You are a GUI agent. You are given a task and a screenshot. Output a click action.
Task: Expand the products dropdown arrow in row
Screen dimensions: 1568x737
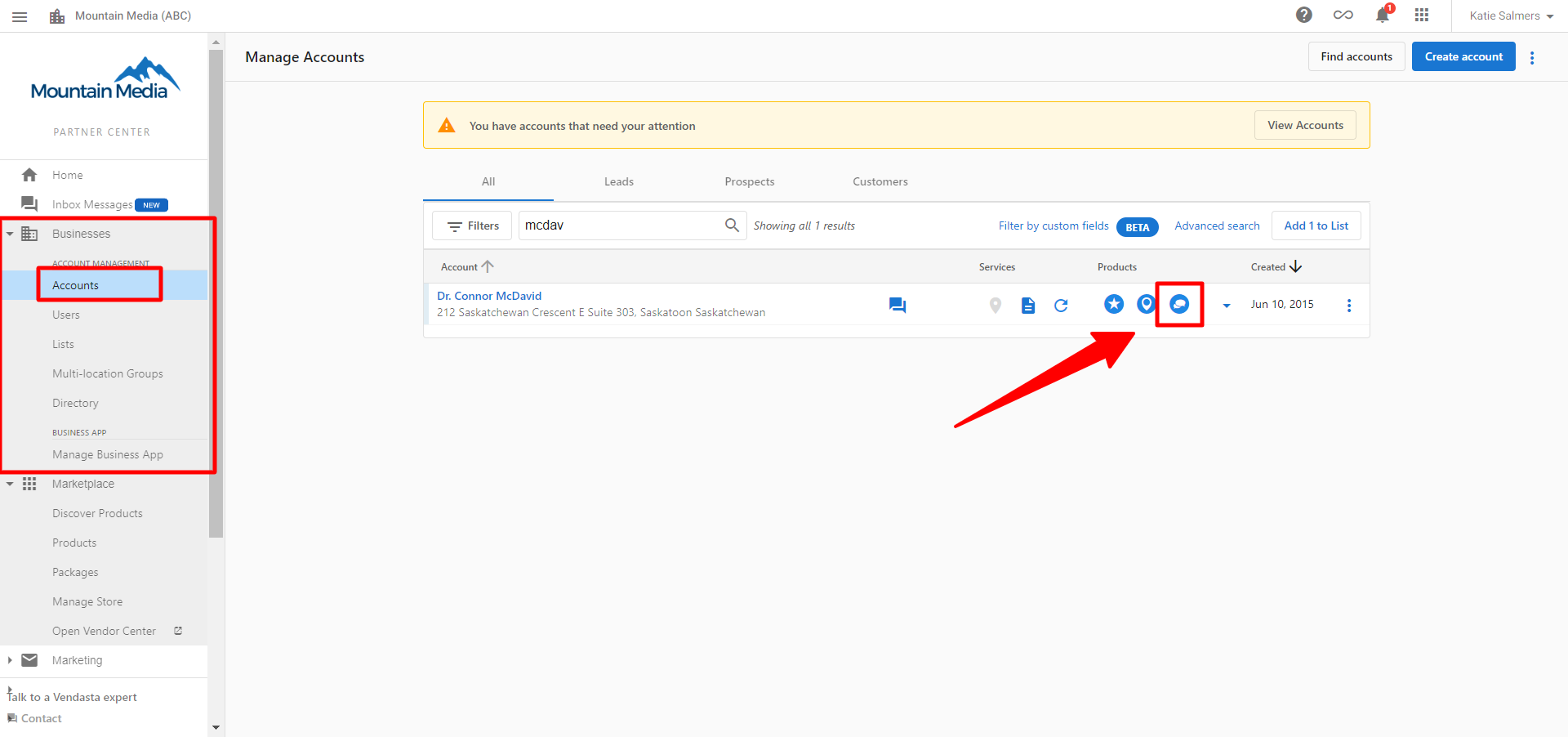click(1227, 306)
